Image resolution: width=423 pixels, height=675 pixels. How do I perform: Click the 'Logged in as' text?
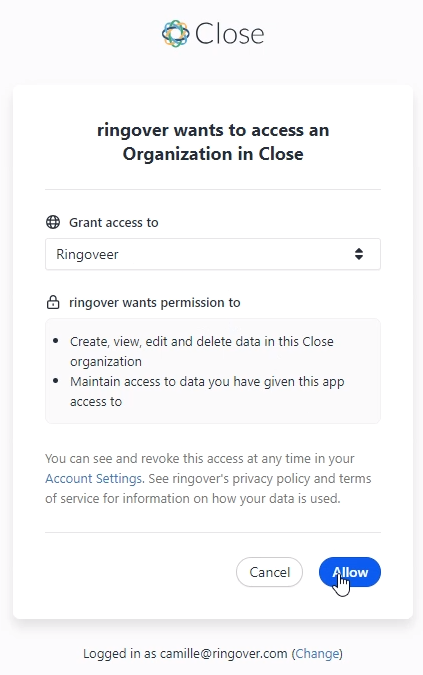120,653
